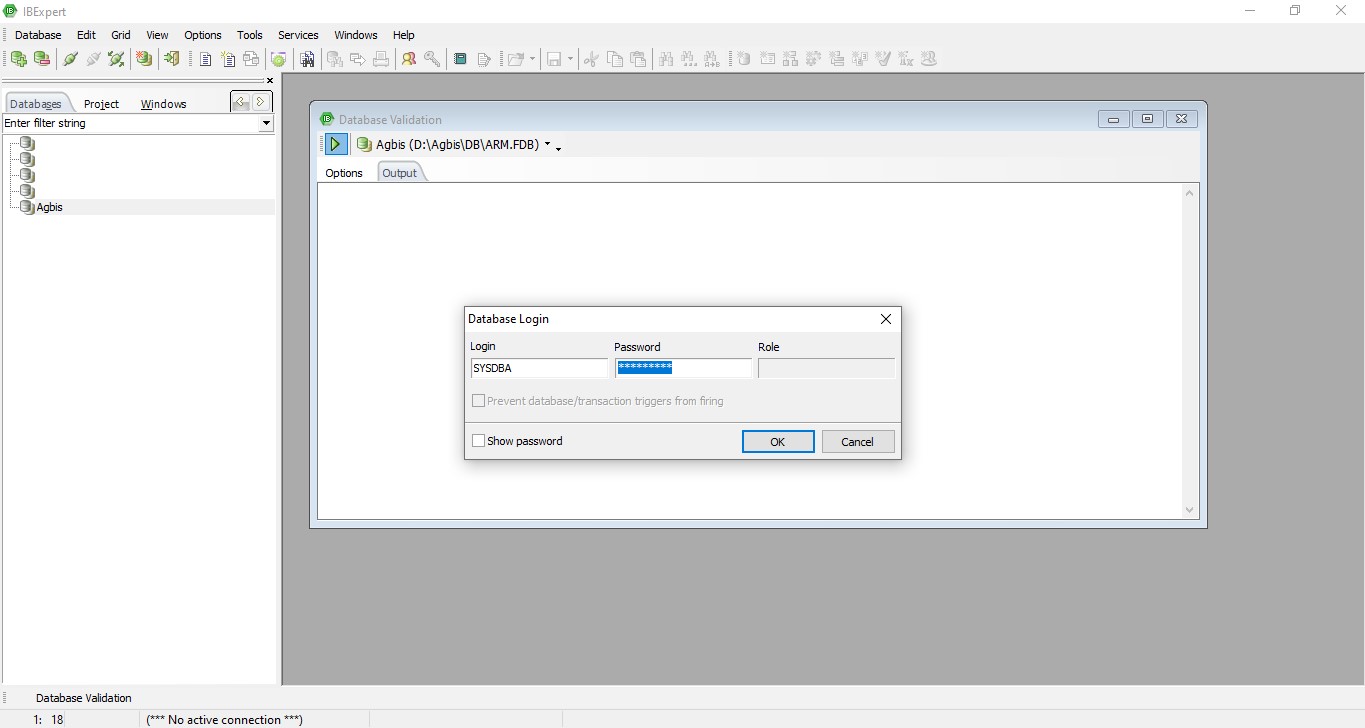Open the SQL Editor document icon
The height and width of the screenshot is (728, 1365).
click(x=205, y=59)
